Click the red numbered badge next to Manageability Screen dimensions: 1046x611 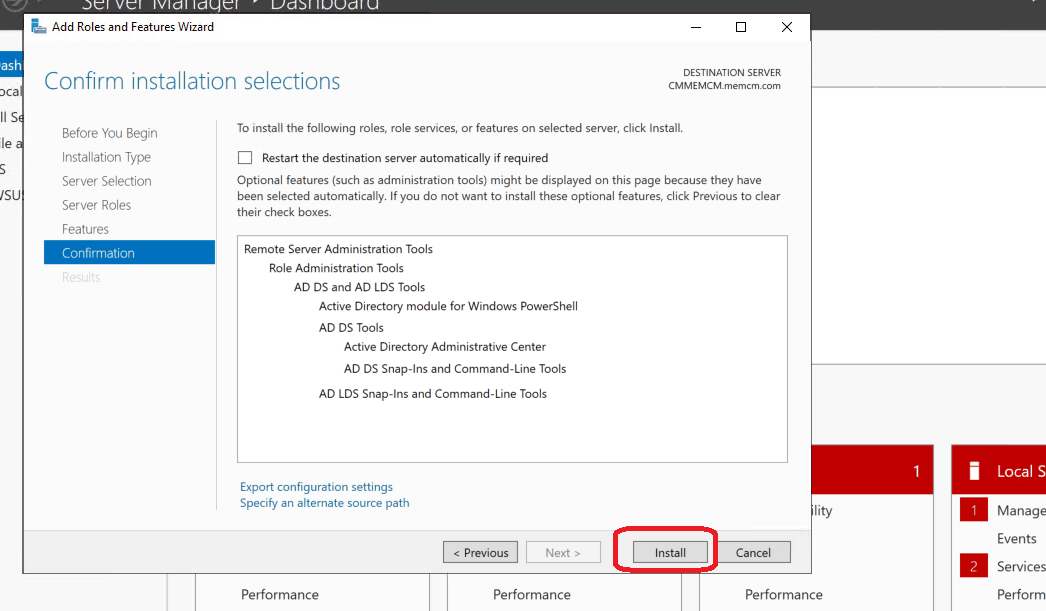pyautogui.click(x=974, y=509)
